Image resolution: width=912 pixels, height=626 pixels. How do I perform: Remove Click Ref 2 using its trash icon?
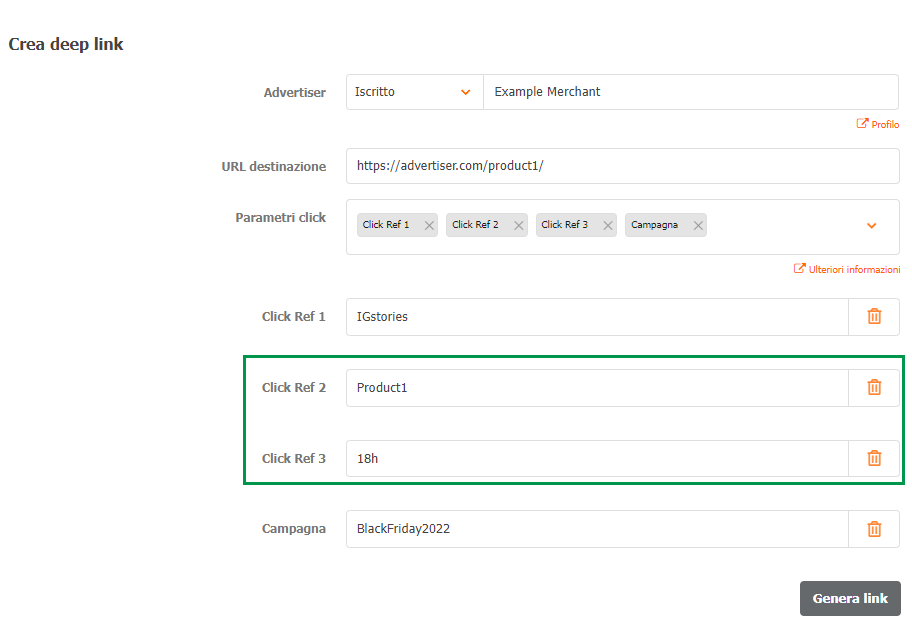(874, 387)
